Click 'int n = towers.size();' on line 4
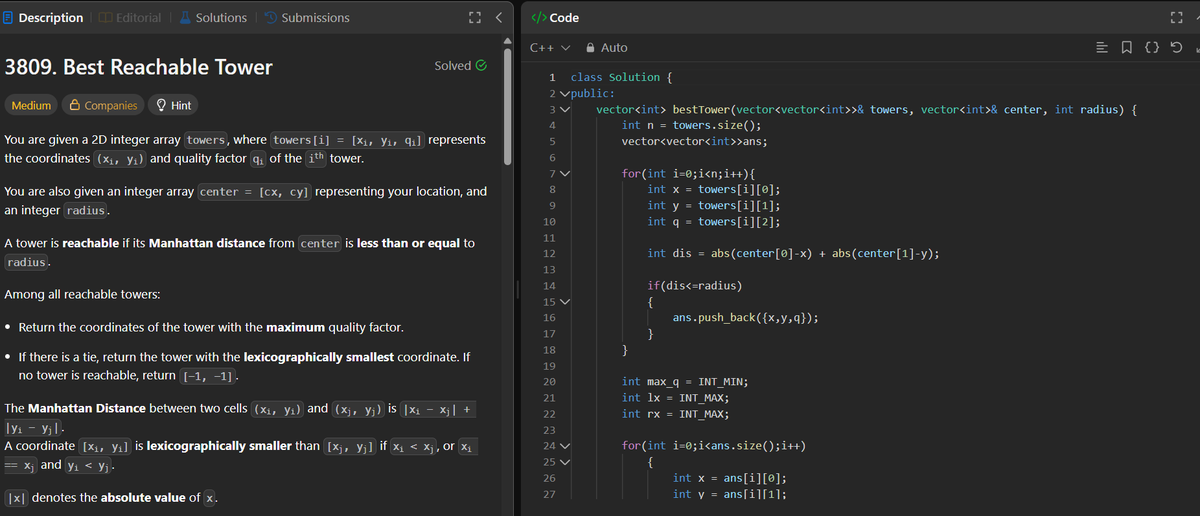 click(x=691, y=125)
